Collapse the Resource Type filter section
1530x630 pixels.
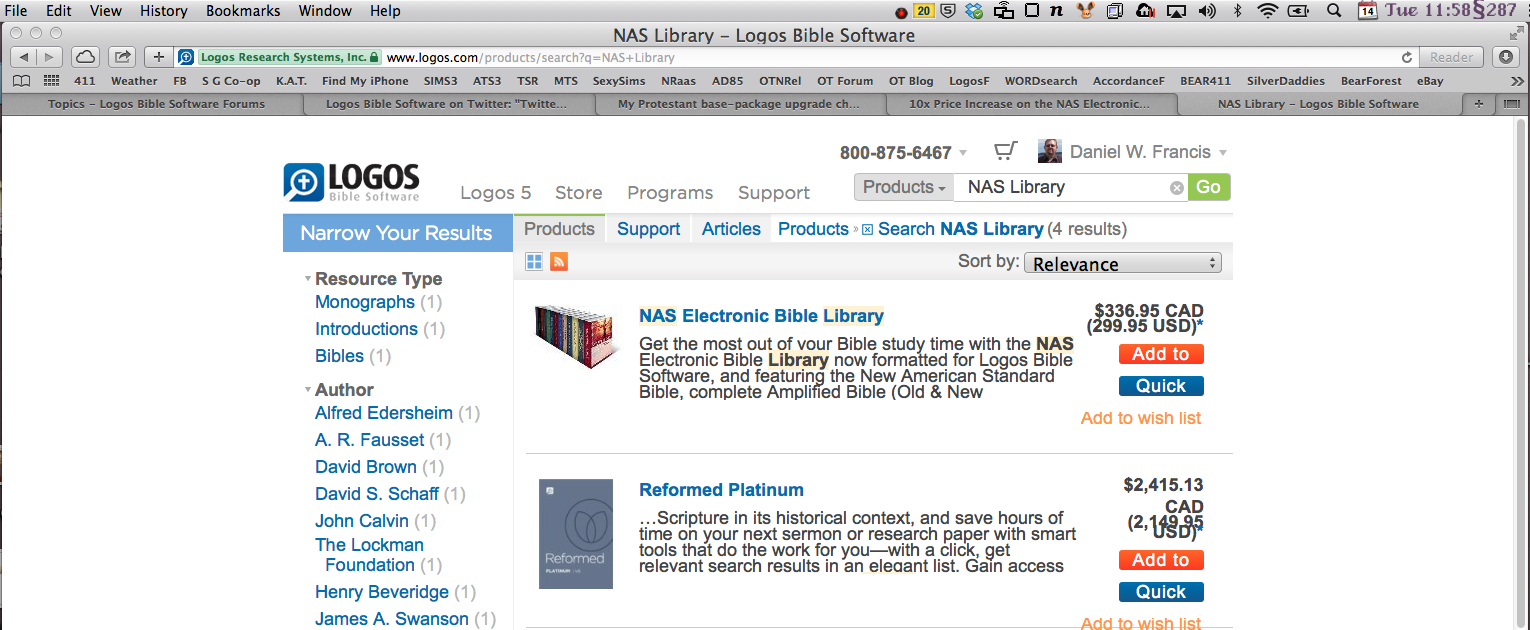[x=308, y=279]
